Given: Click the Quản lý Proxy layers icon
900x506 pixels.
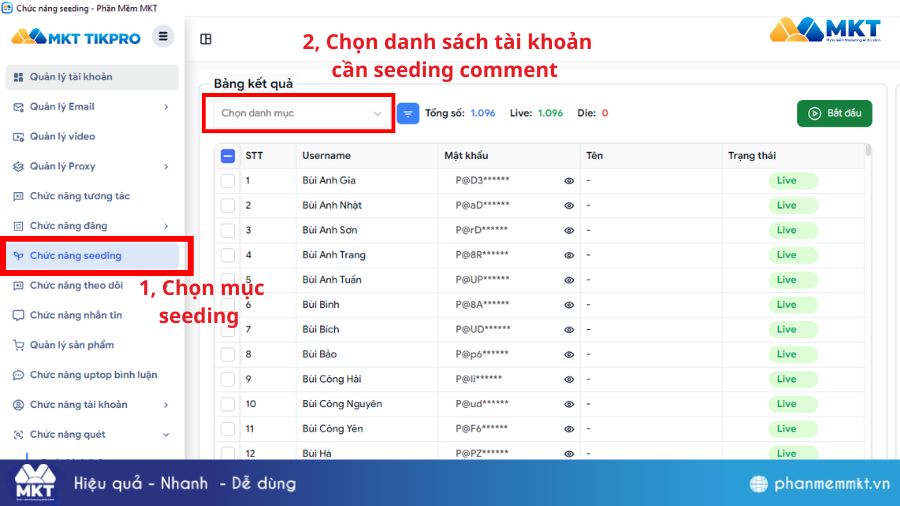Looking at the screenshot, I should 18,166.
